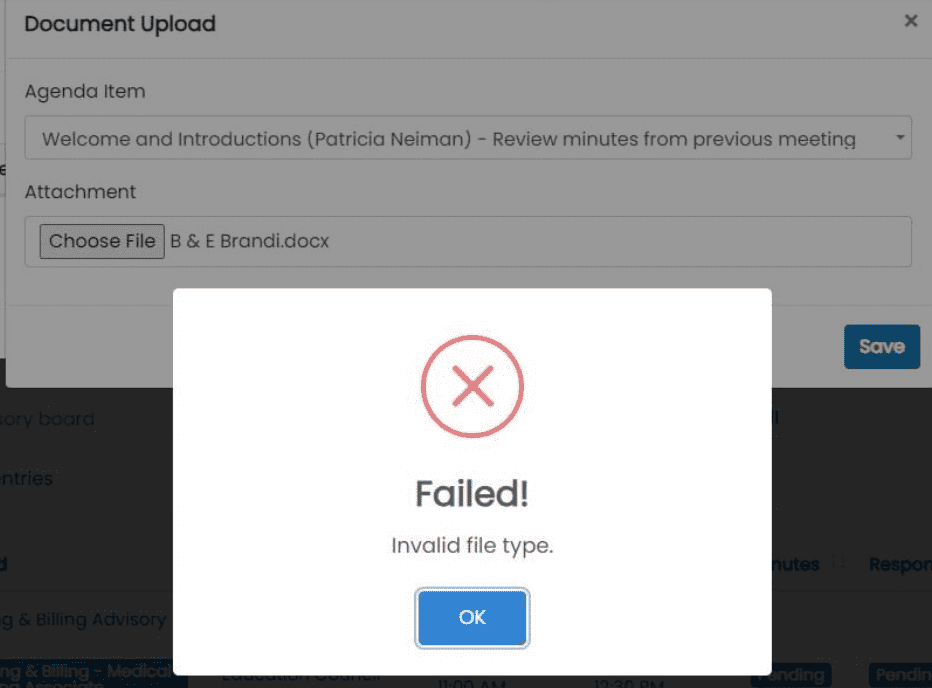Click the dropdown caret on Agenda Item

[x=898, y=138]
